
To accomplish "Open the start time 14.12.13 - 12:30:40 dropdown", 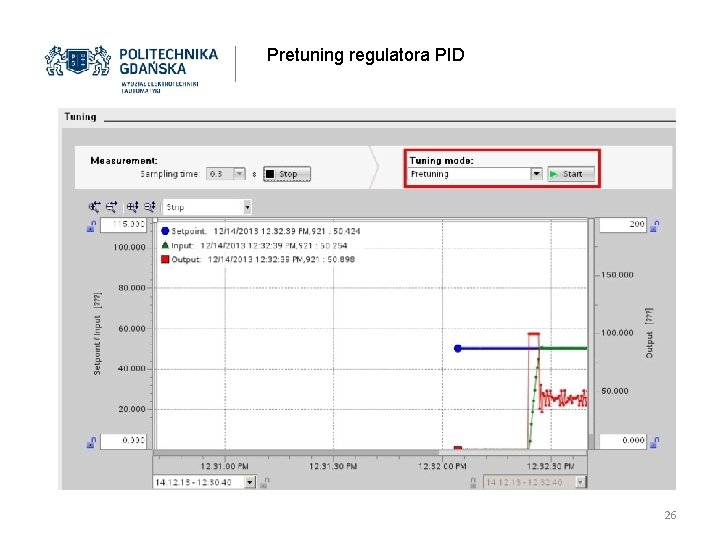I will (x=250, y=482).
